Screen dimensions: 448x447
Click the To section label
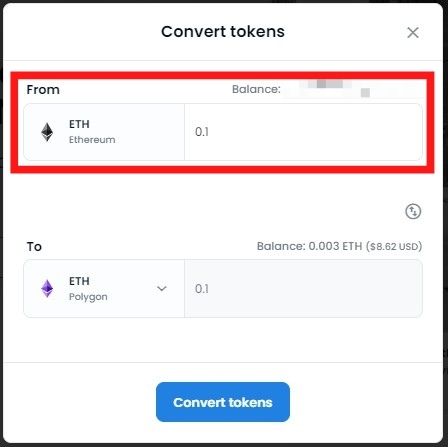(x=34, y=247)
